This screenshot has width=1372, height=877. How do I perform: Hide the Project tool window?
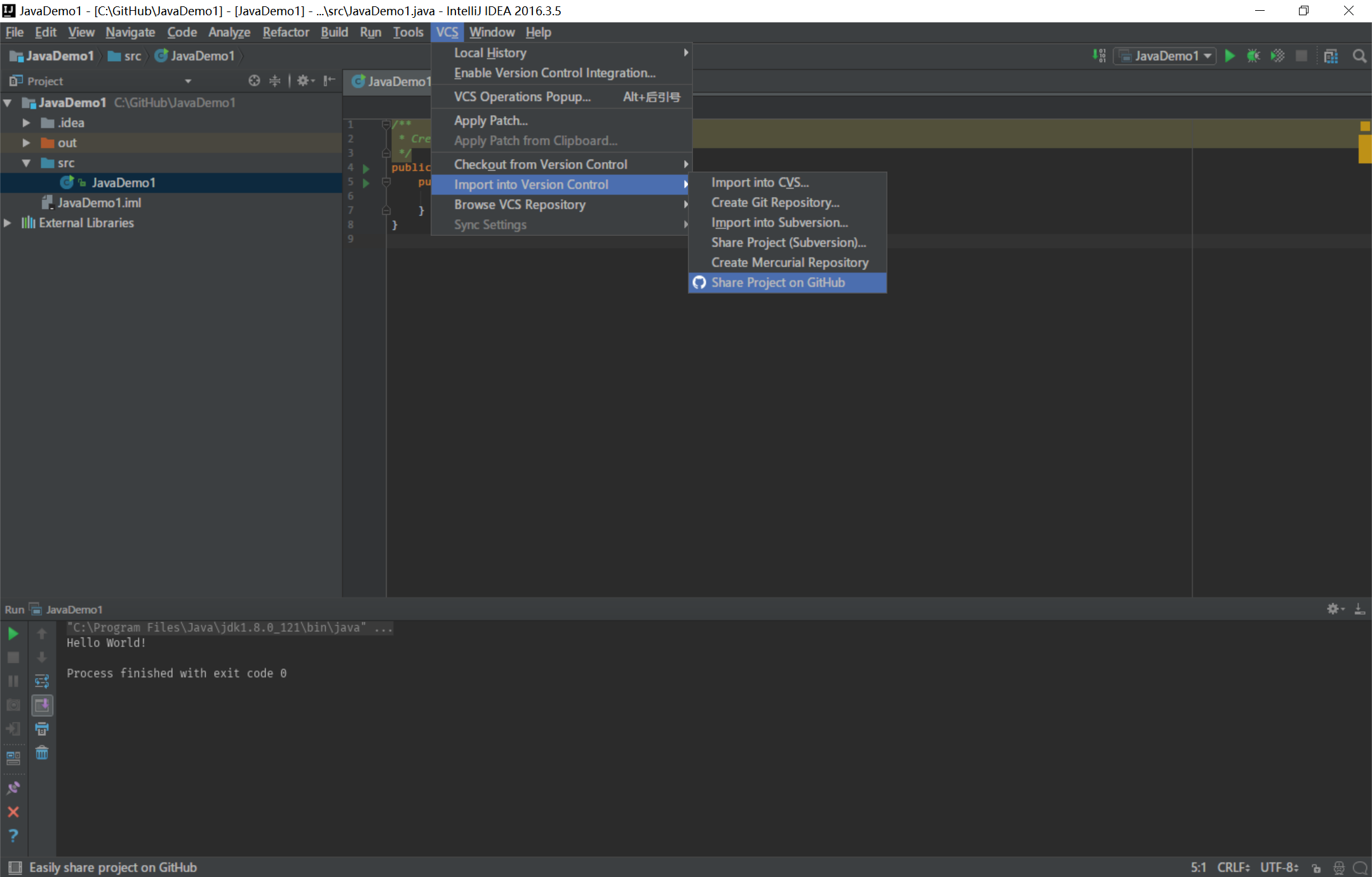tap(329, 81)
